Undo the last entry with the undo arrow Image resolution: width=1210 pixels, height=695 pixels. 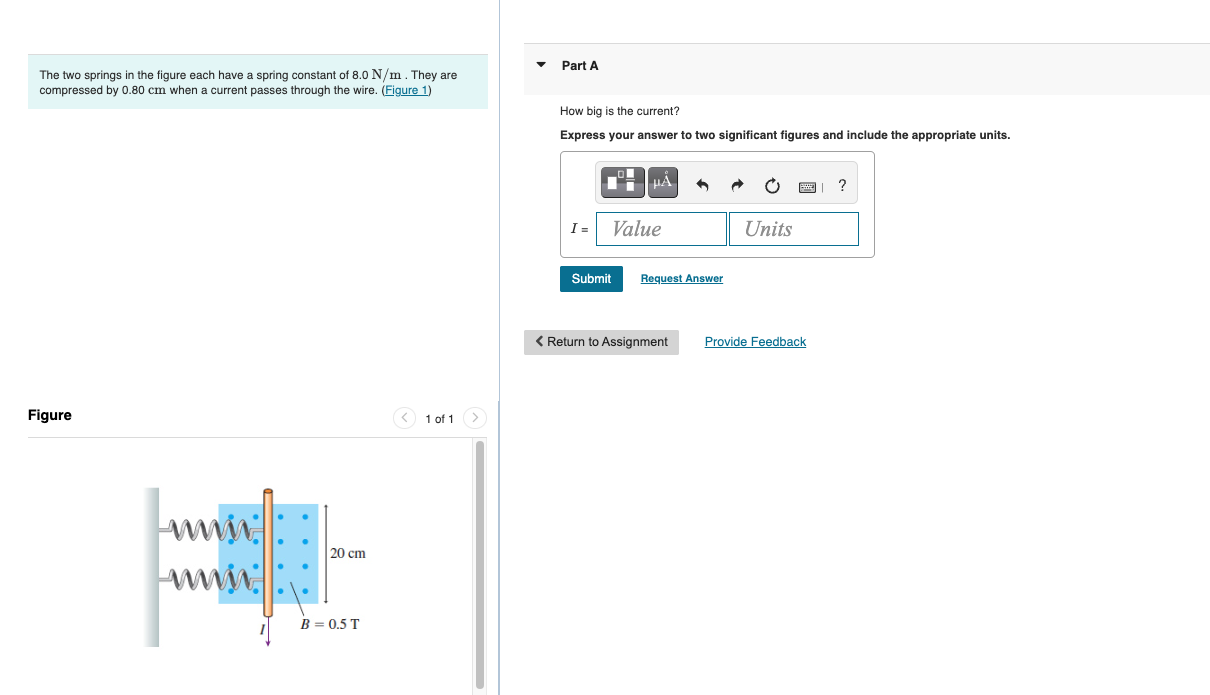tap(700, 184)
